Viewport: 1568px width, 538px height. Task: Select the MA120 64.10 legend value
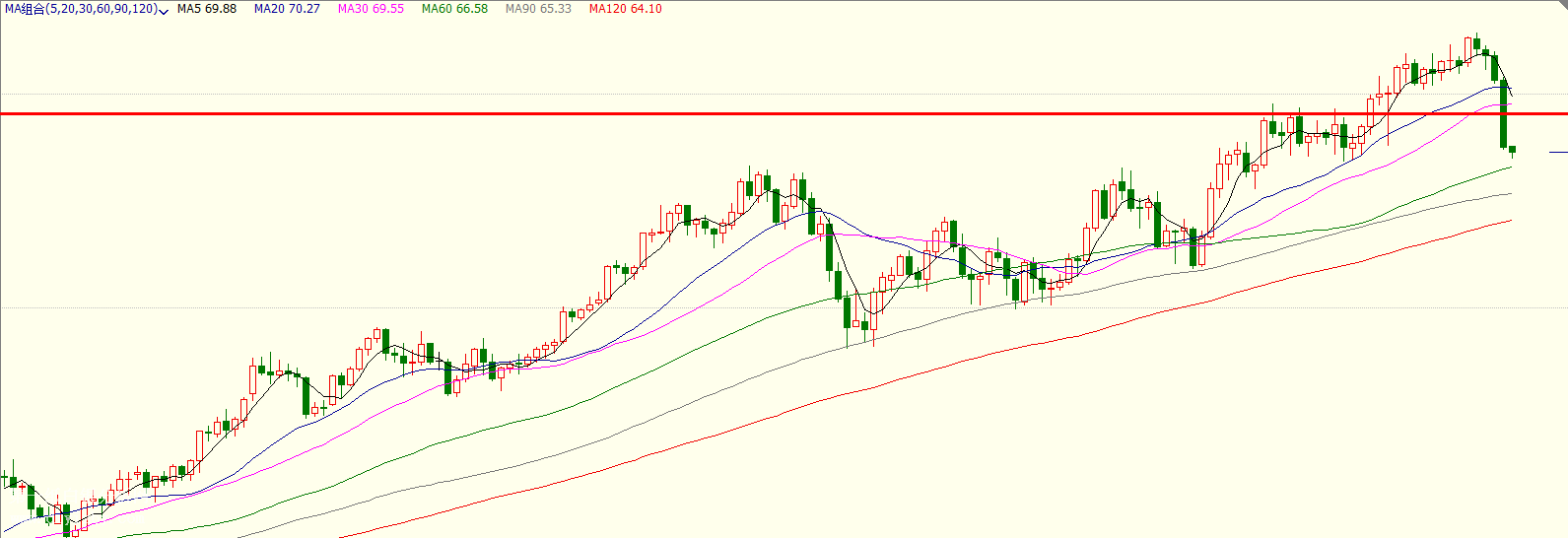click(x=625, y=9)
